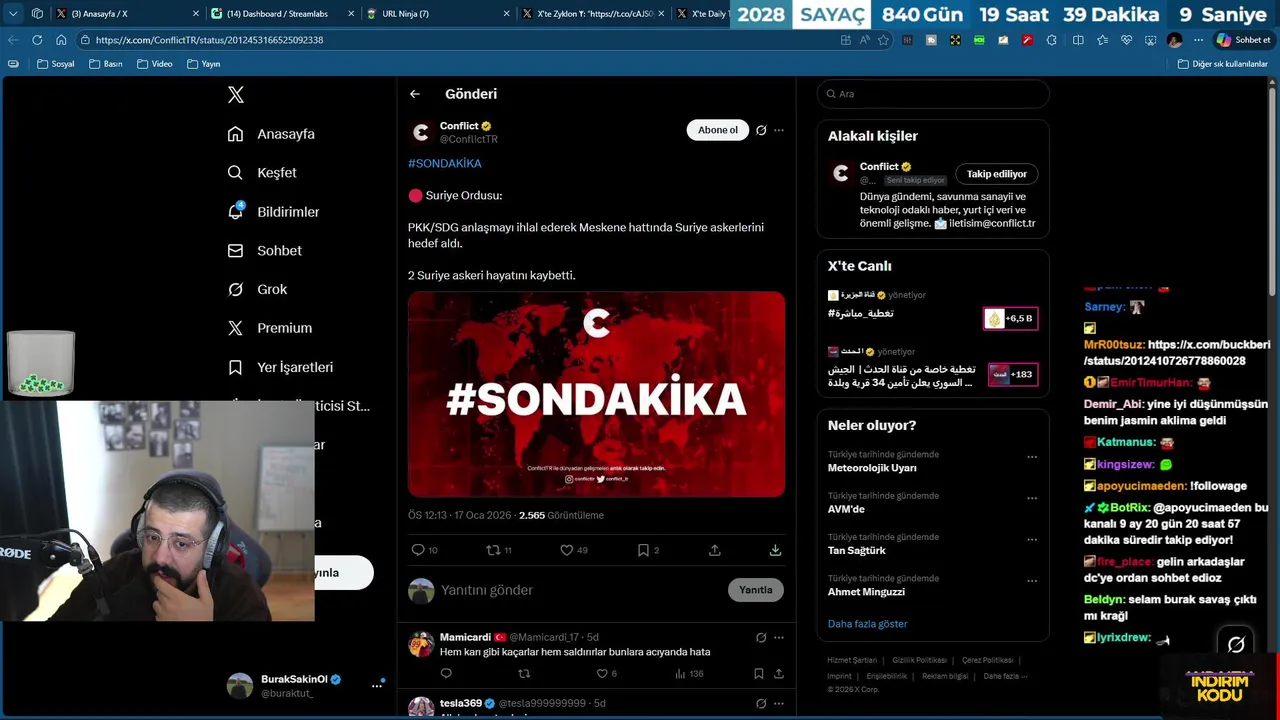Open Premium from the sidebar
Screen dimensions: 1280x720
(x=269, y=328)
